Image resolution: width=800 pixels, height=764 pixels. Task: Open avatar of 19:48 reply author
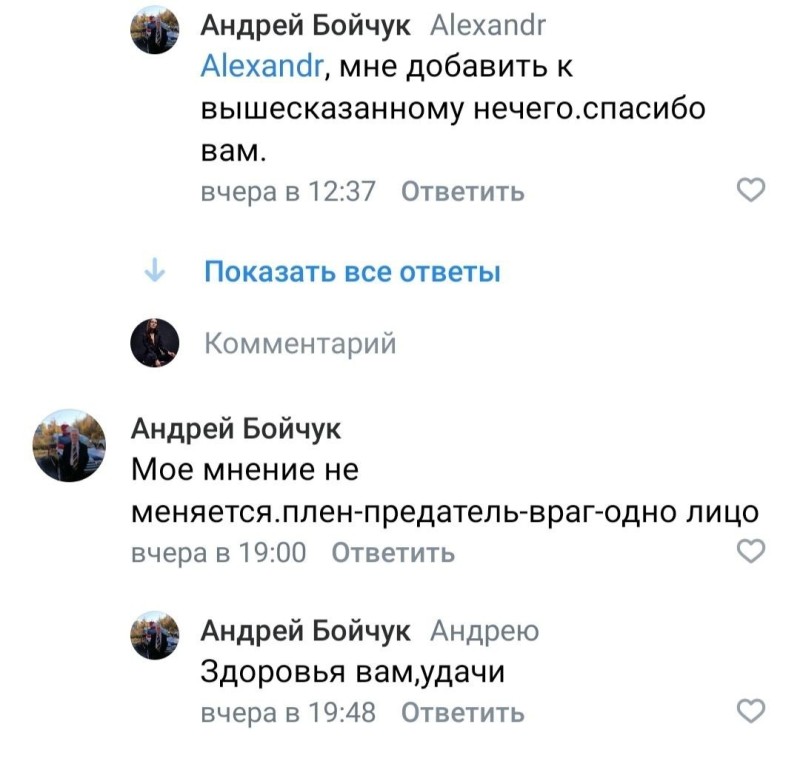[x=155, y=635]
